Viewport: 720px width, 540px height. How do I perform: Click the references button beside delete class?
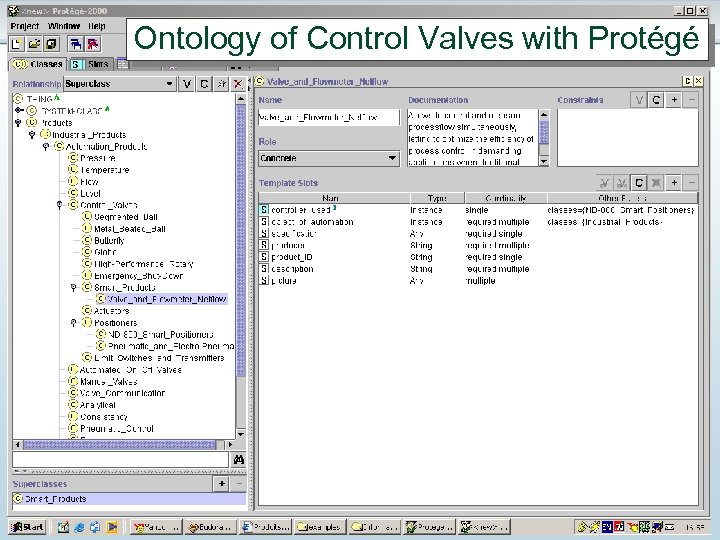(221, 84)
